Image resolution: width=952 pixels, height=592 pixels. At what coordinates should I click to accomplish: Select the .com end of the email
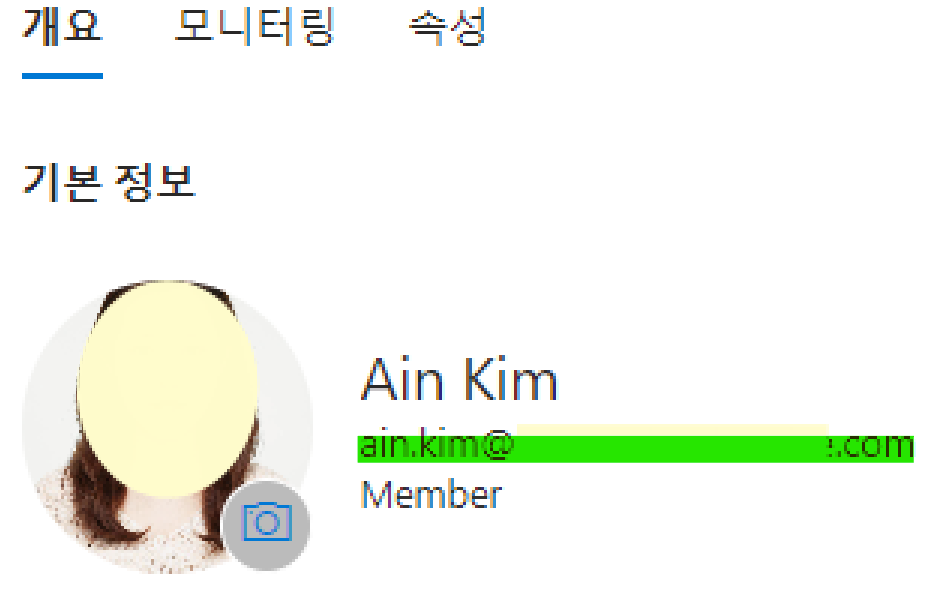coord(872,447)
